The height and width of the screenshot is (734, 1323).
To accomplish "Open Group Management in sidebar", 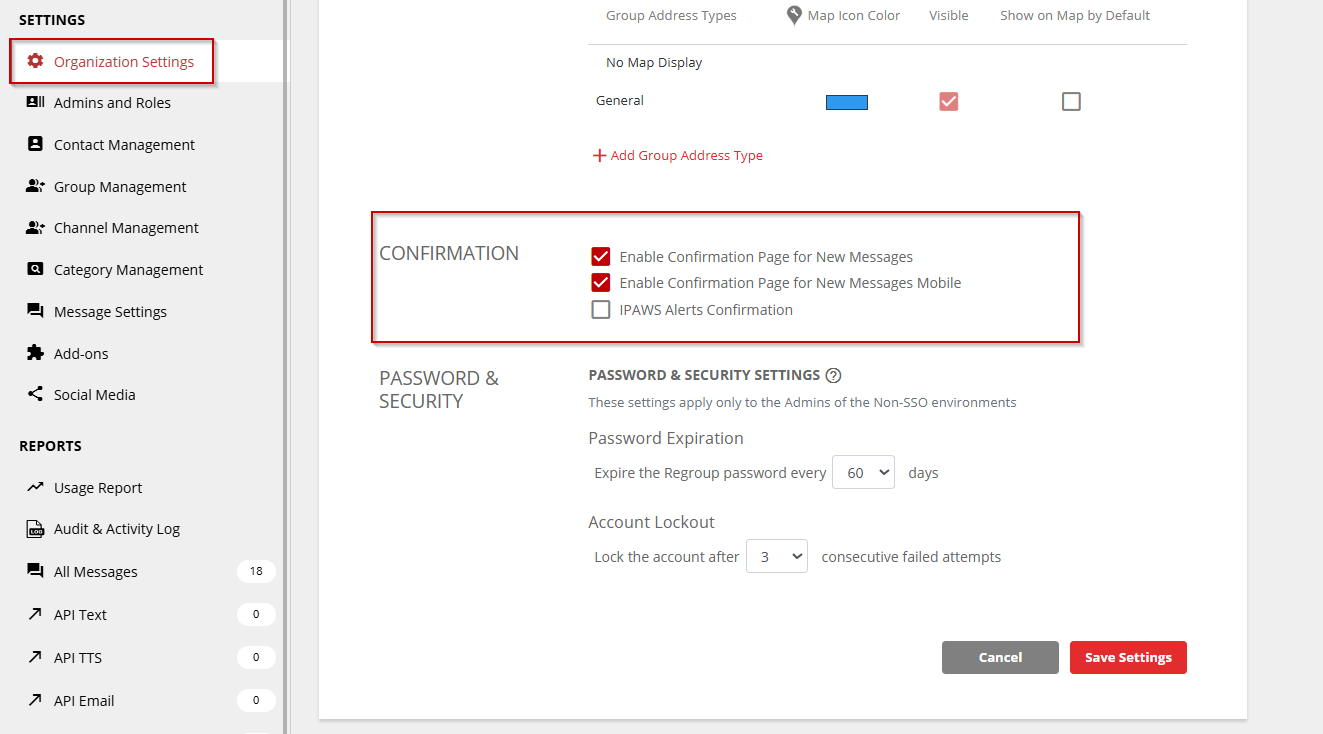I will [120, 187].
